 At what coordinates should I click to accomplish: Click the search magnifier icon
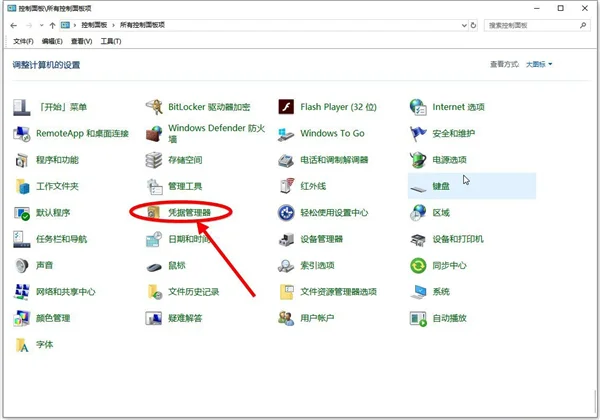583,25
